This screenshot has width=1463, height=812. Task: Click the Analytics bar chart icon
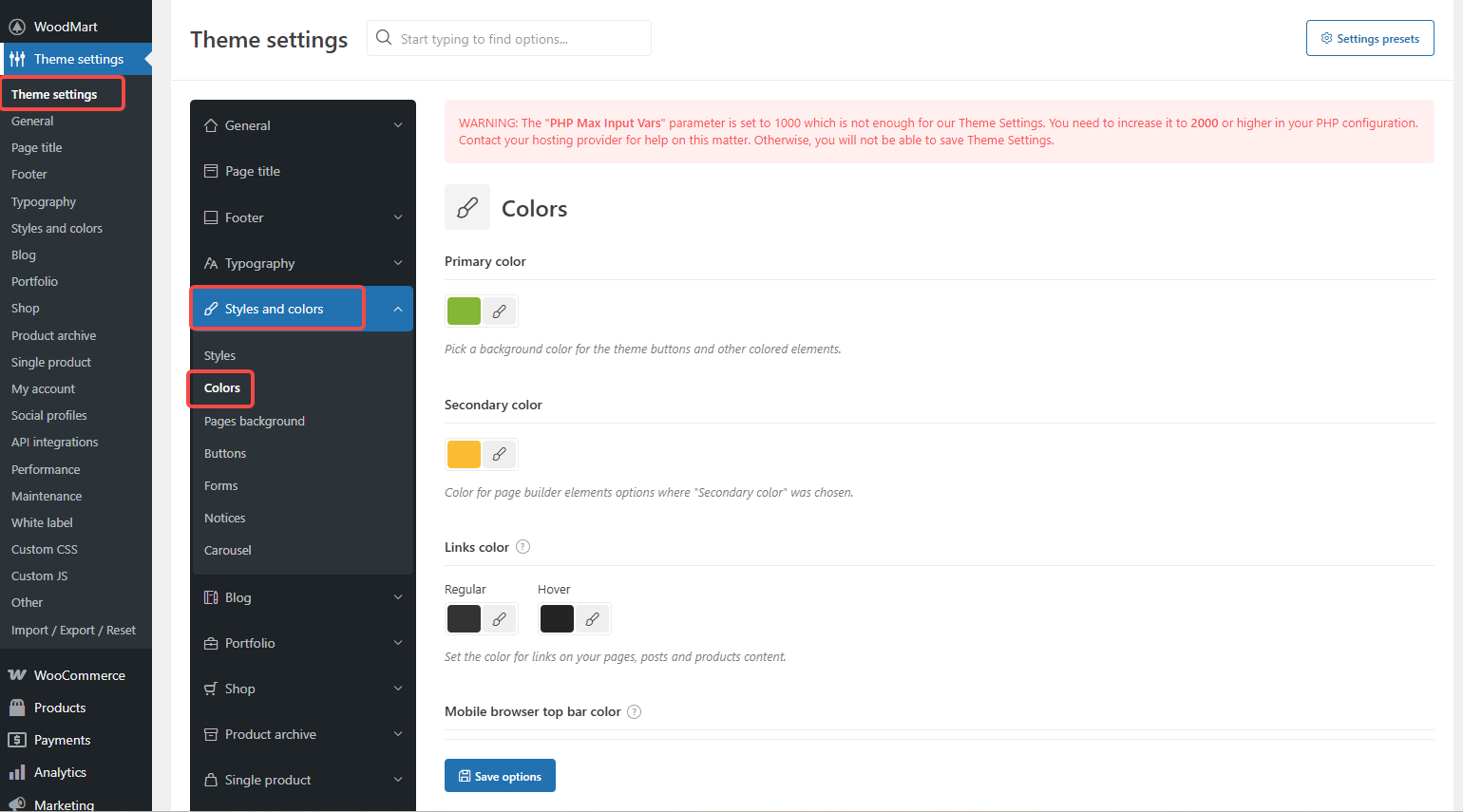pyautogui.click(x=17, y=772)
